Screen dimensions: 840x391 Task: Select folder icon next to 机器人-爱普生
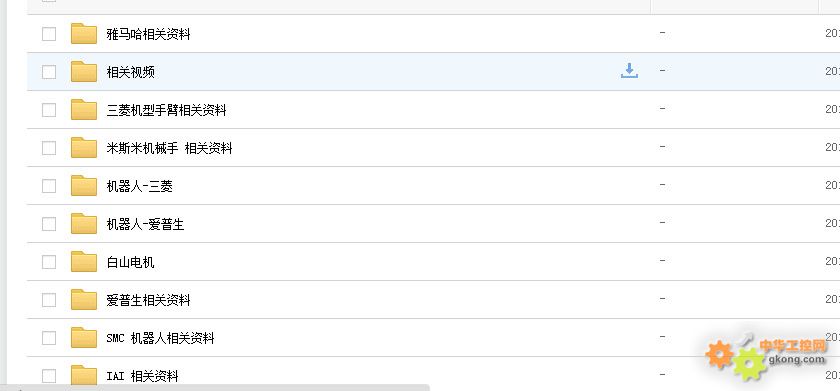[x=84, y=224]
